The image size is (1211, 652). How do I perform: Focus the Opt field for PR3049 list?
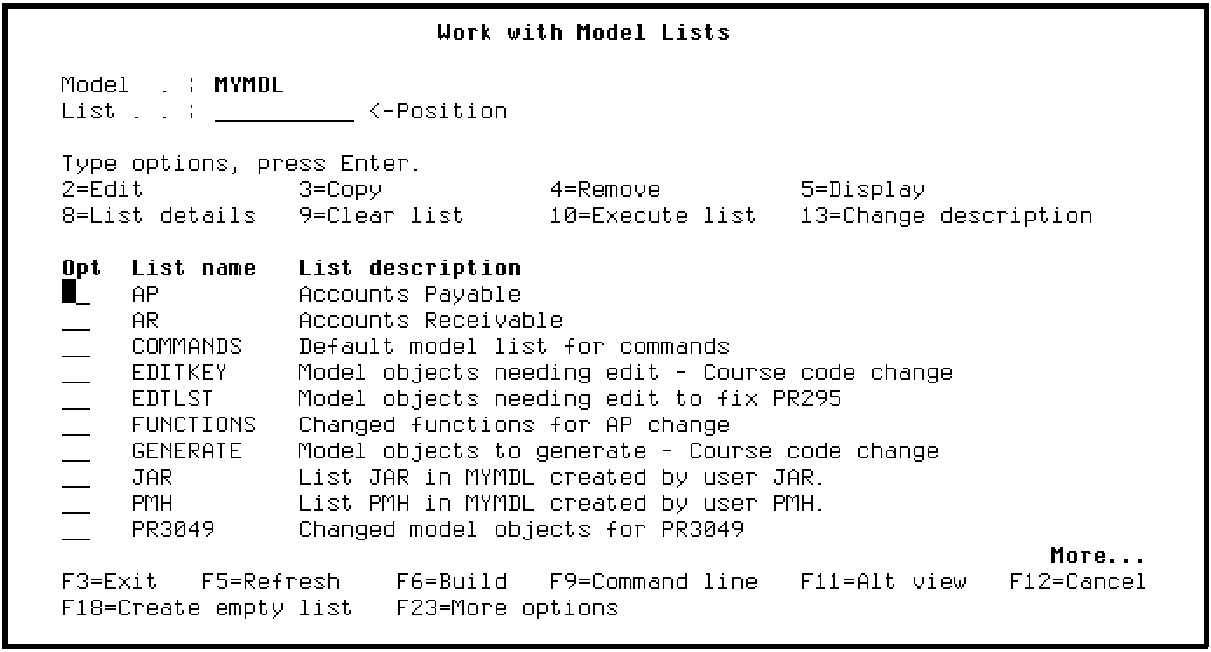(x=75, y=529)
